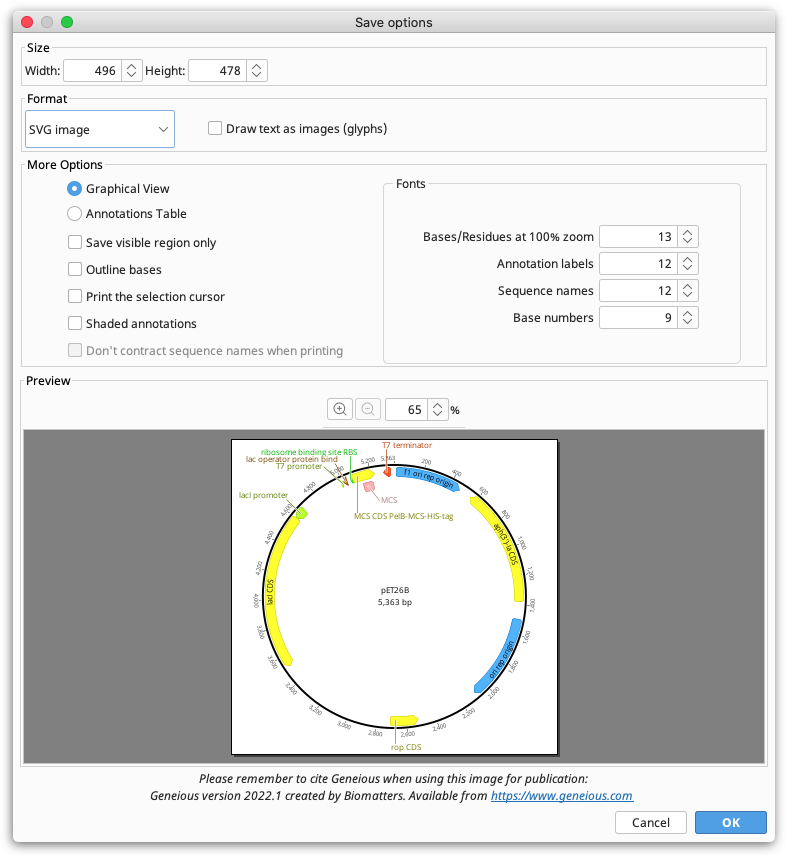Click the Bases/Residues font size field

tap(638, 237)
